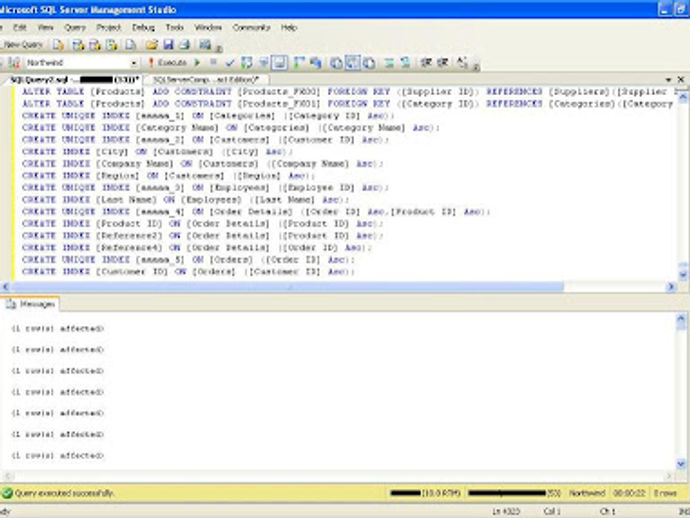The height and width of the screenshot is (518, 690).
Task: Display the Estimated Execution Plan
Action: click(247, 63)
